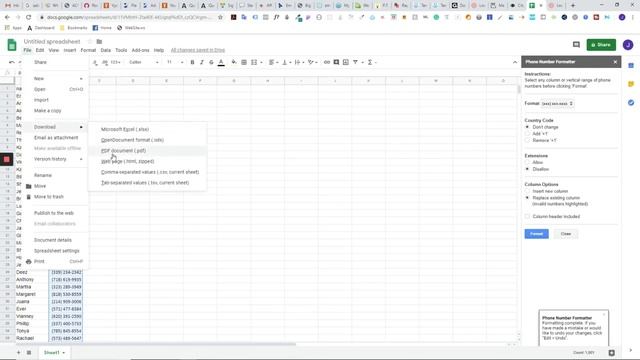Open the Google account avatar

(628, 45)
